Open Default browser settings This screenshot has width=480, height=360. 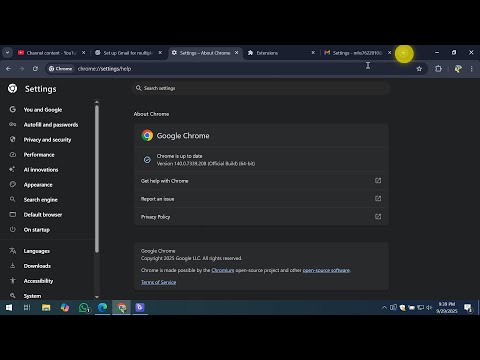tap(43, 215)
